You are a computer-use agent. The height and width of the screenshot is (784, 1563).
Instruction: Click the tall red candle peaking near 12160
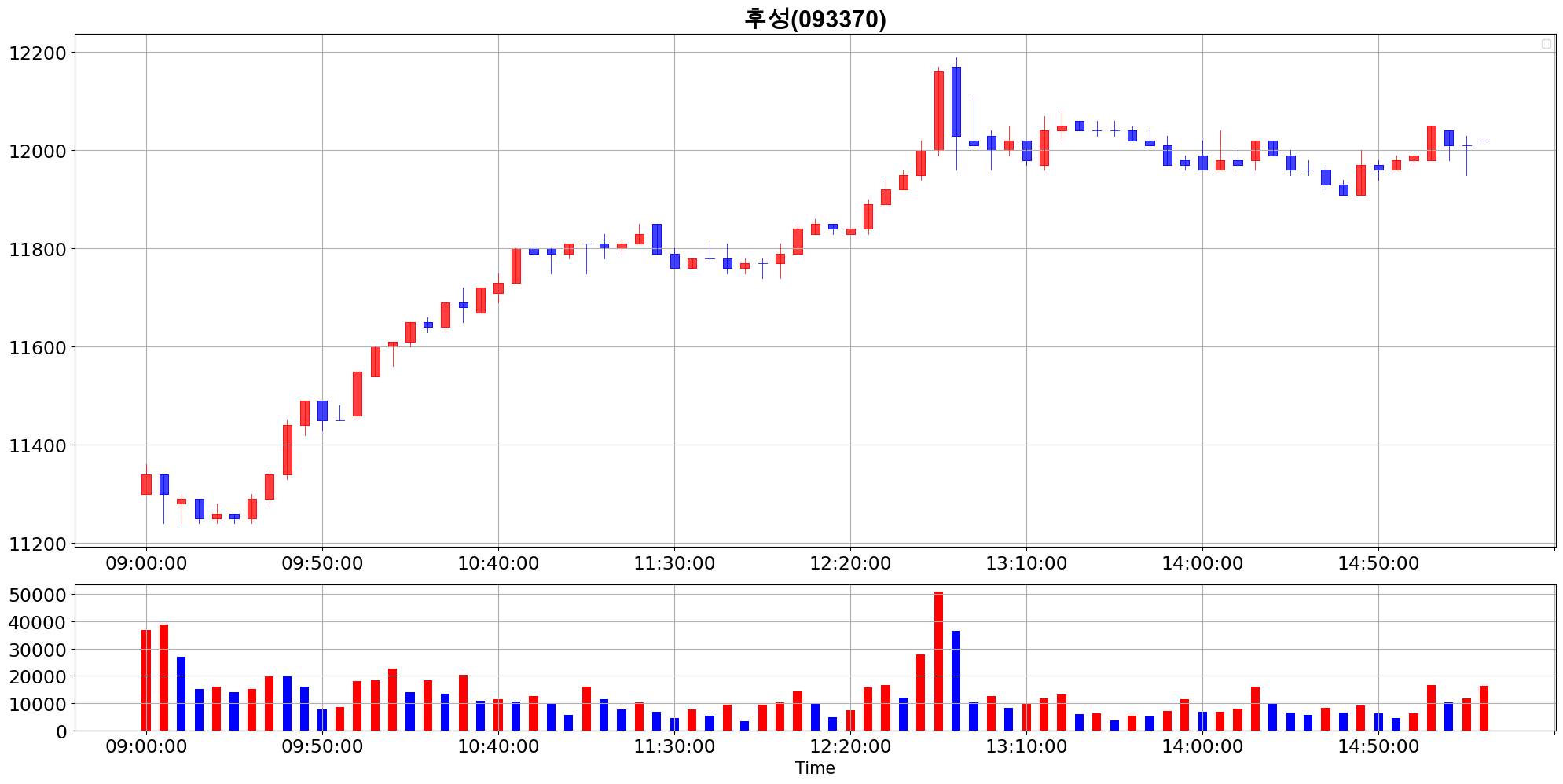pyautogui.click(x=938, y=111)
